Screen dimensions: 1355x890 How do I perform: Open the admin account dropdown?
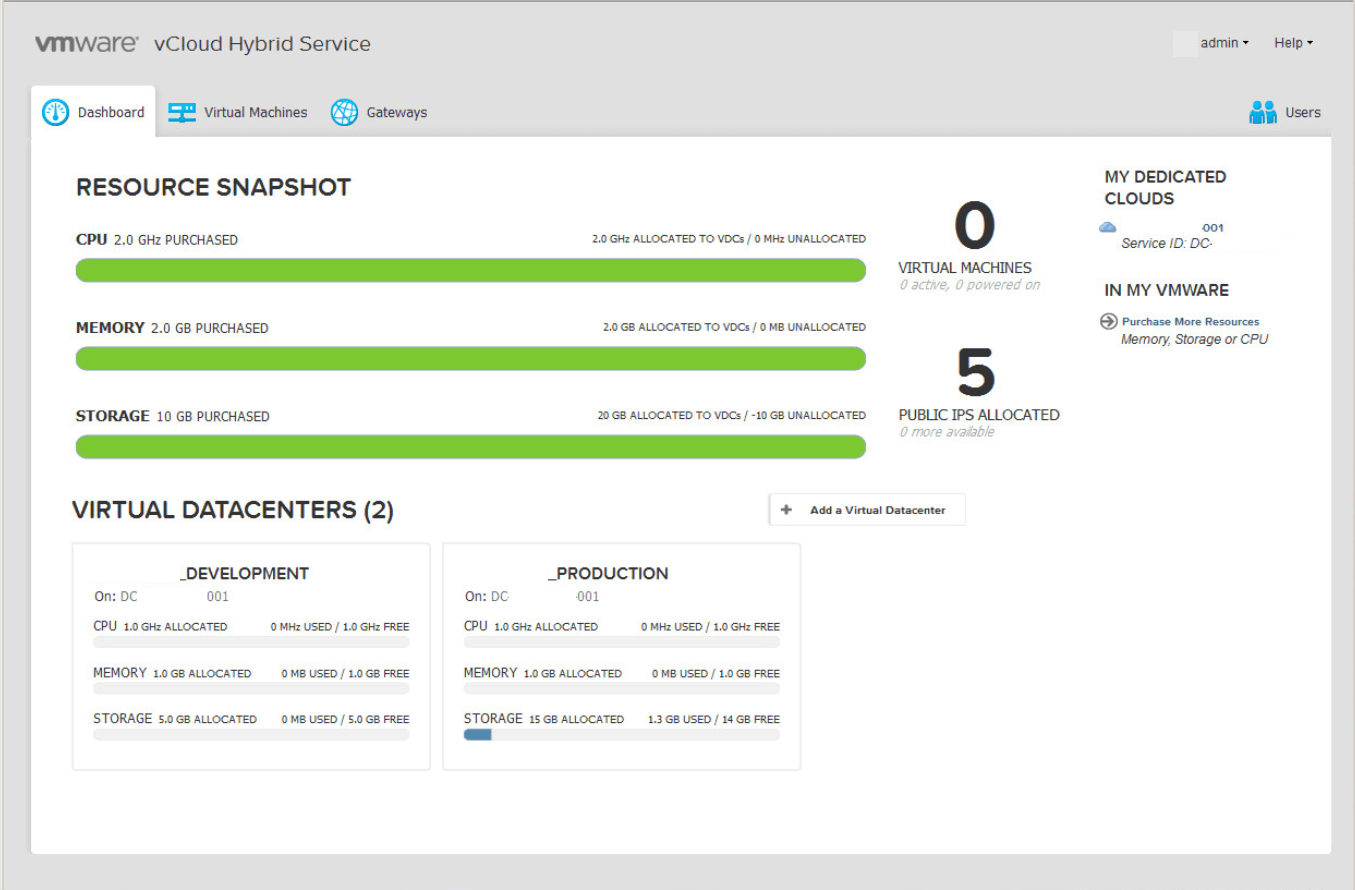tap(1224, 43)
